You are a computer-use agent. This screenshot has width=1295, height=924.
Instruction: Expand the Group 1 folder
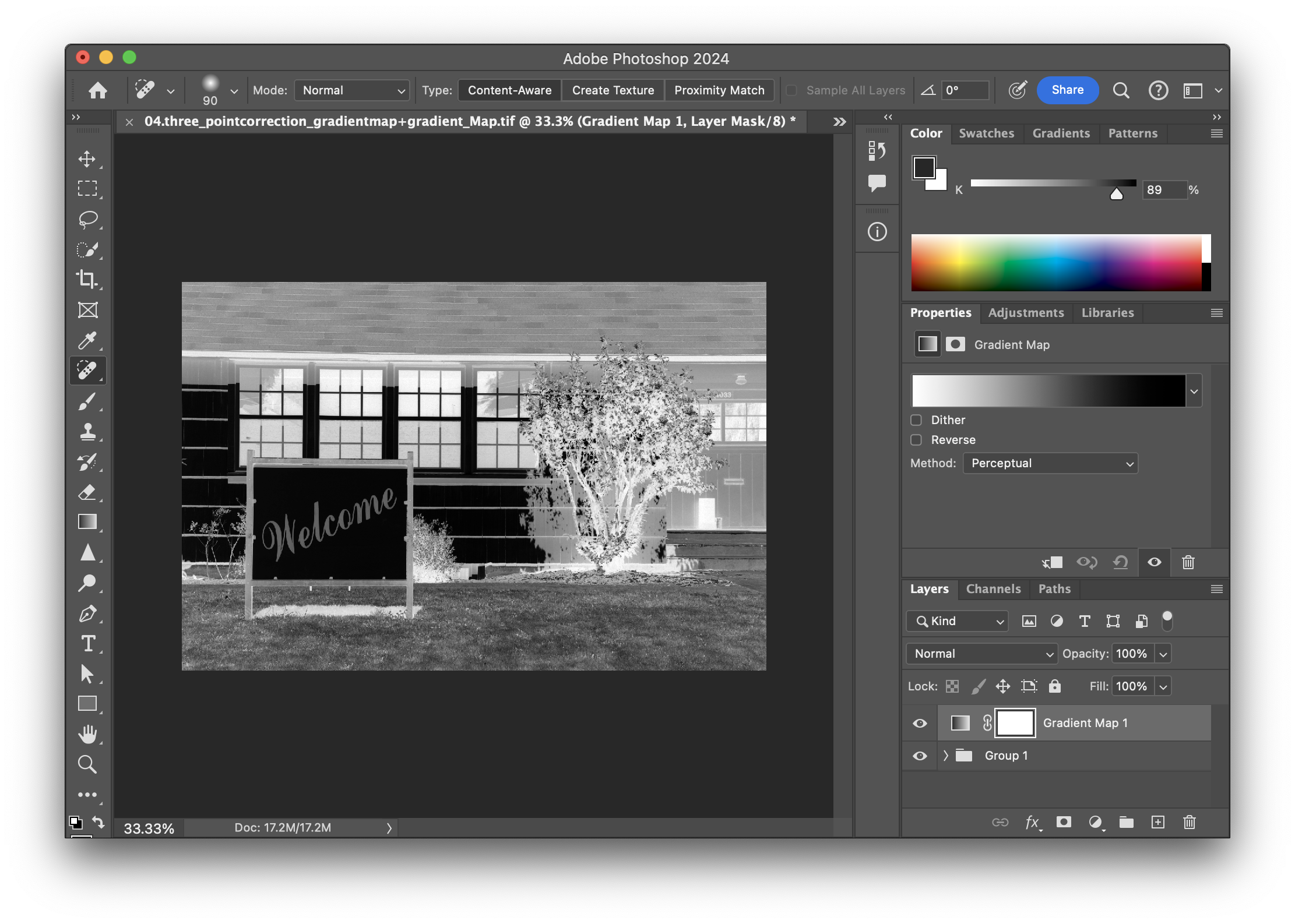(x=945, y=756)
